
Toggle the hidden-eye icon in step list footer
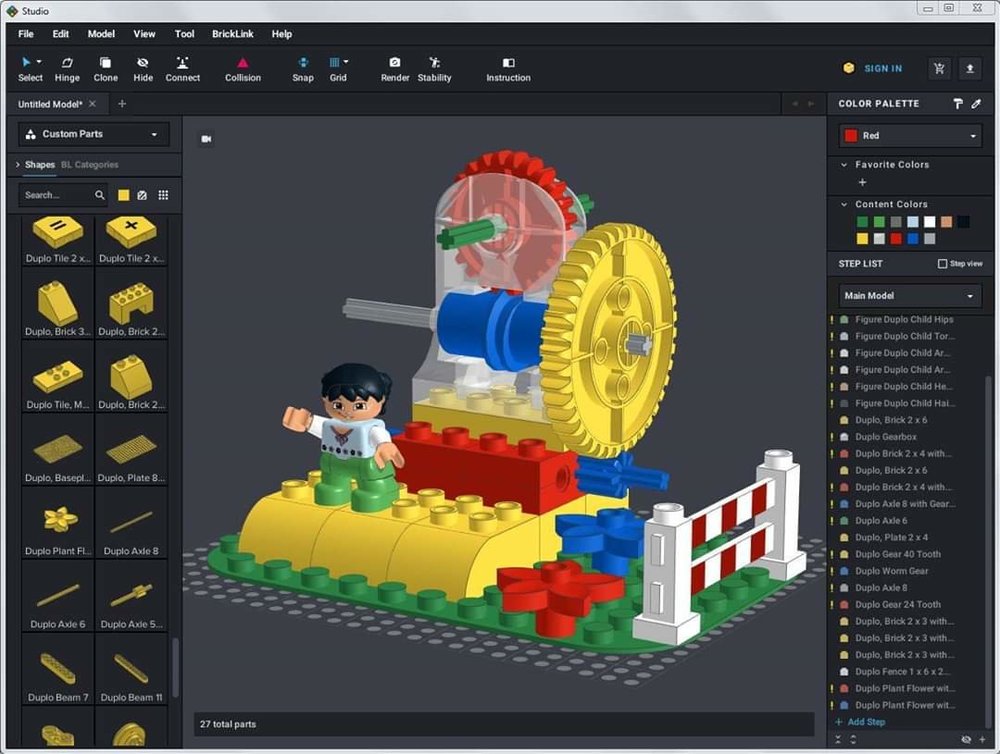coord(966,740)
